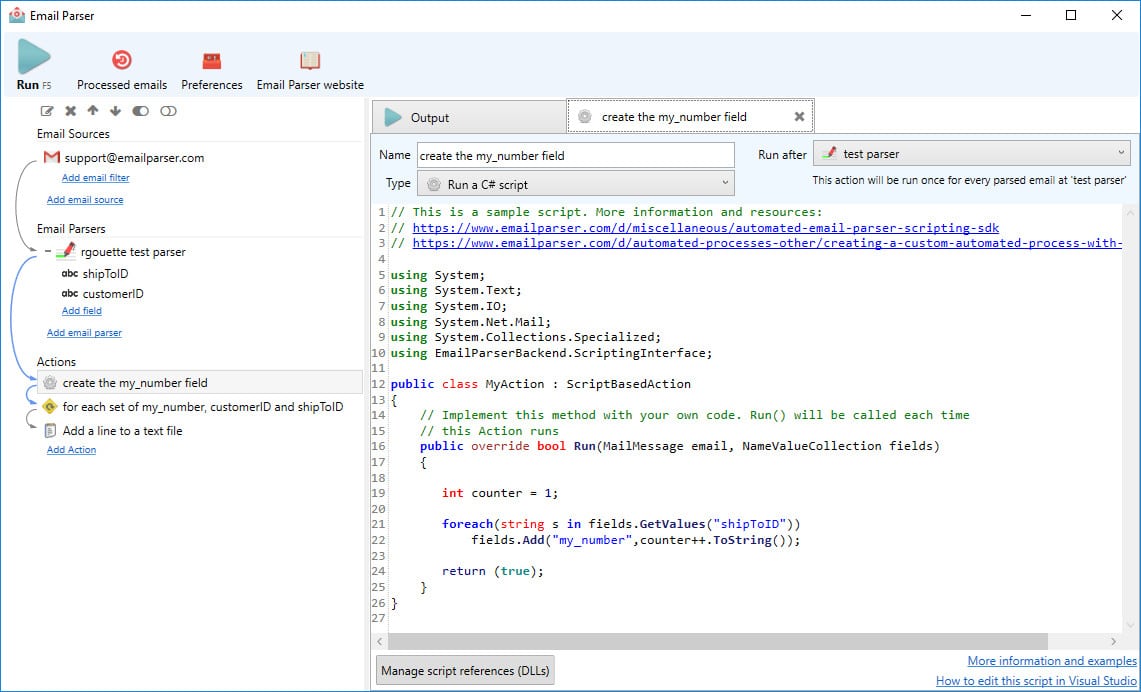Click into the Name input field

point(576,155)
